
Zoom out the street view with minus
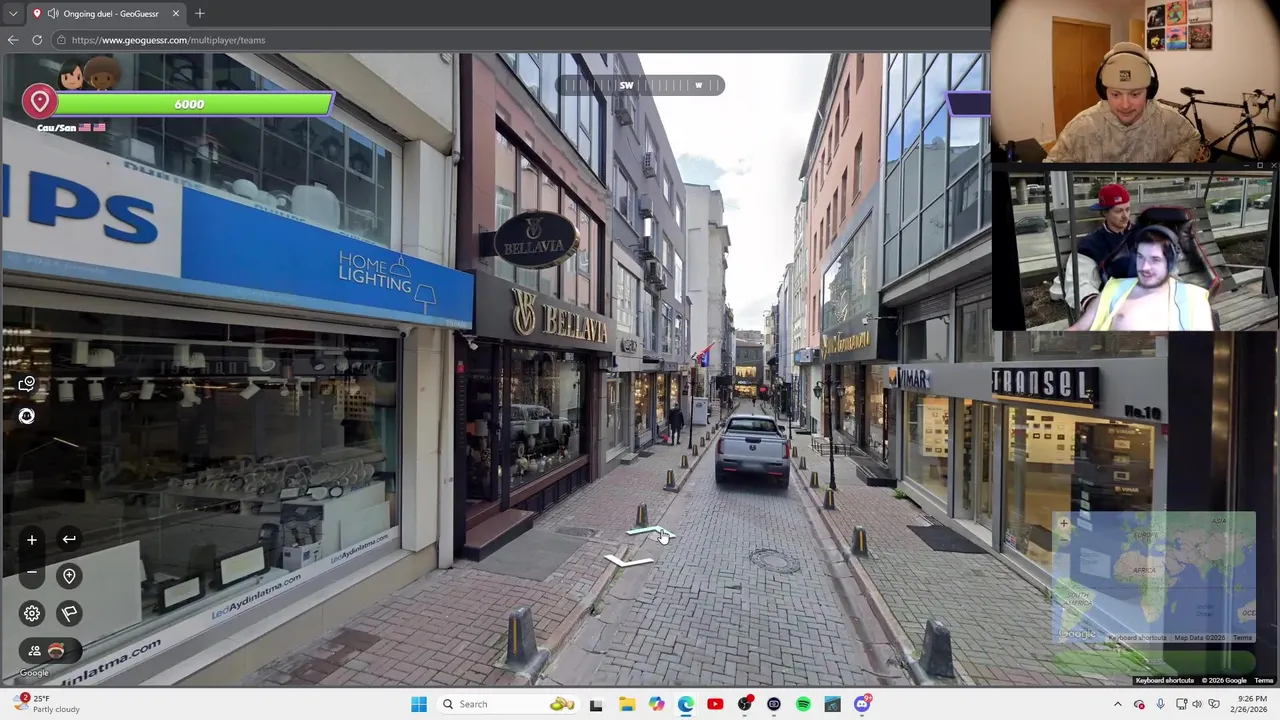[x=32, y=573]
